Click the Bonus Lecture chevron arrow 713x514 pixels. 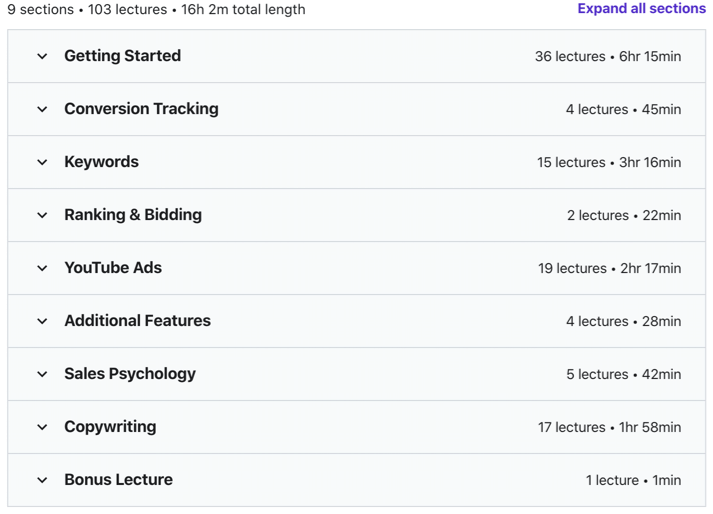[x=42, y=480]
